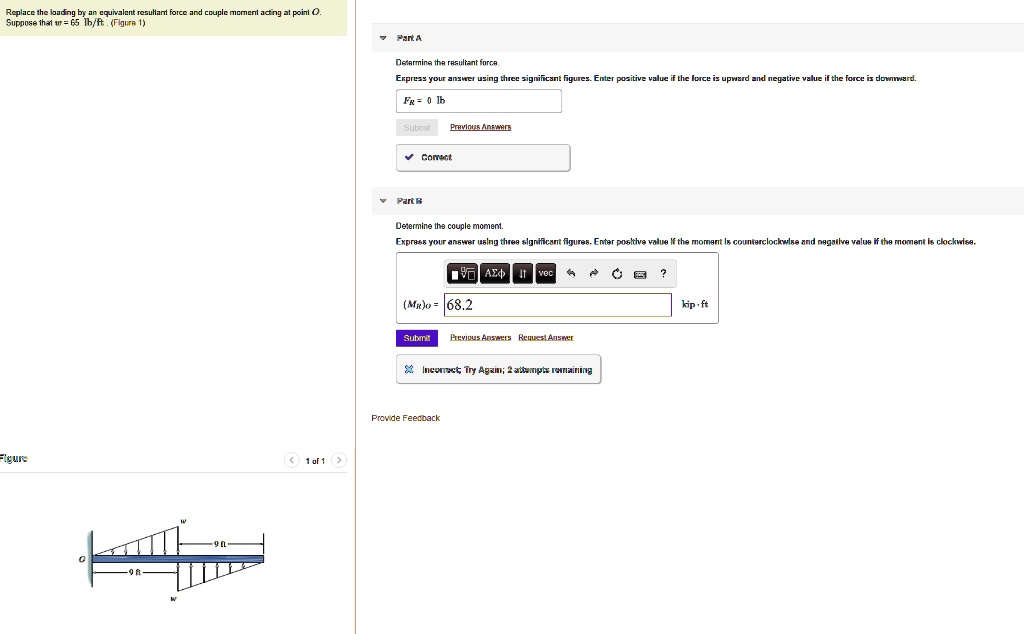1024x634 pixels.
Task: Collapse the Part A section
Action: tap(383, 37)
